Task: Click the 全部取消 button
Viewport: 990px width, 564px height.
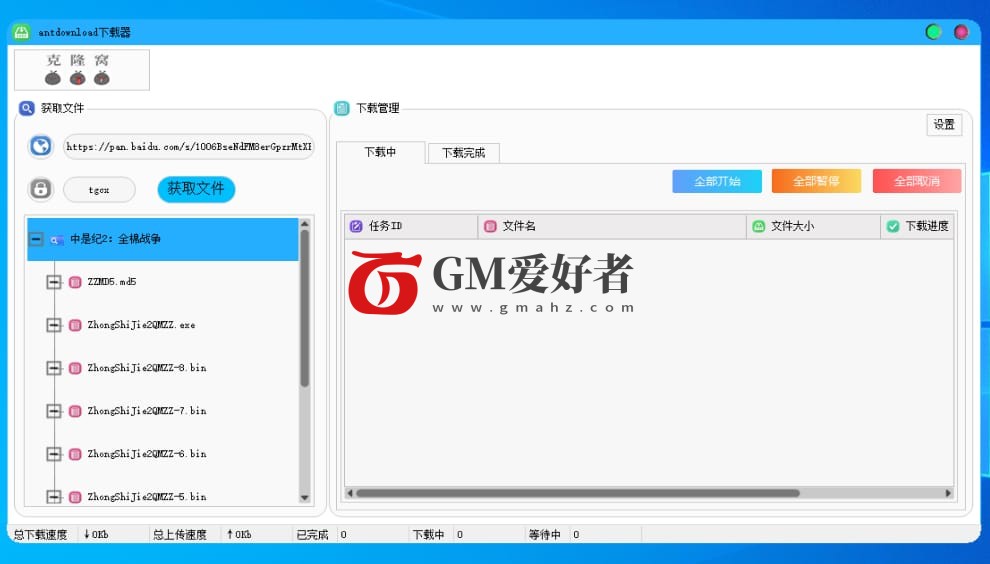Action: coord(917,181)
